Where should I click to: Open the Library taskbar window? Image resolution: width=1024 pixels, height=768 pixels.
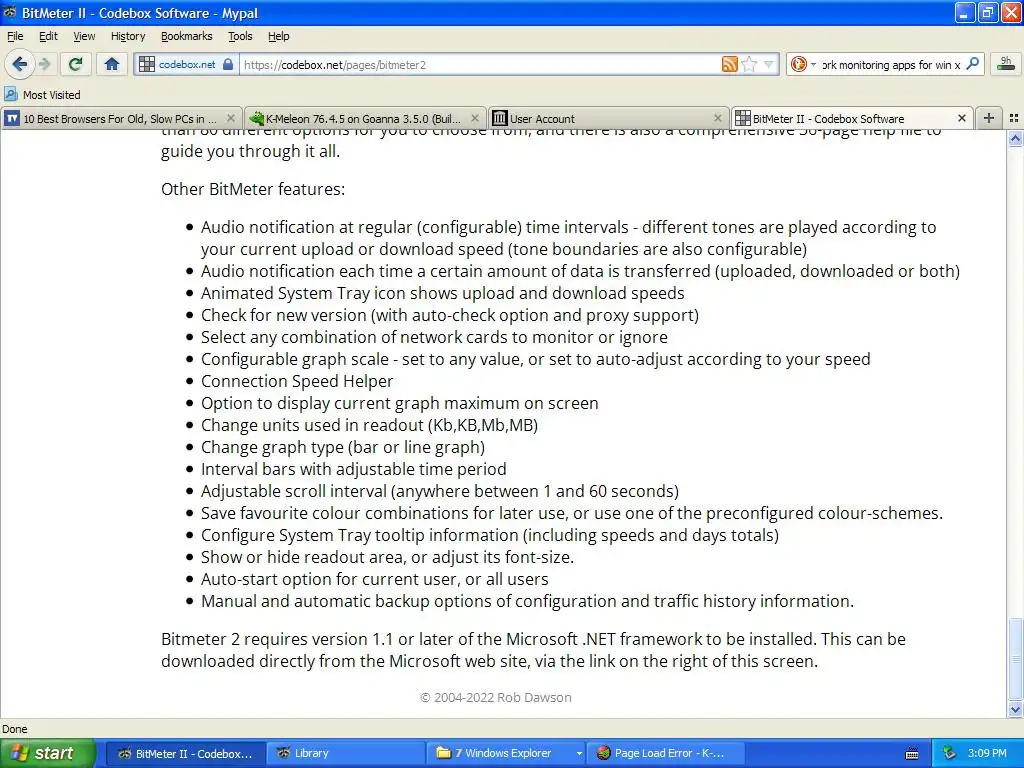346,754
